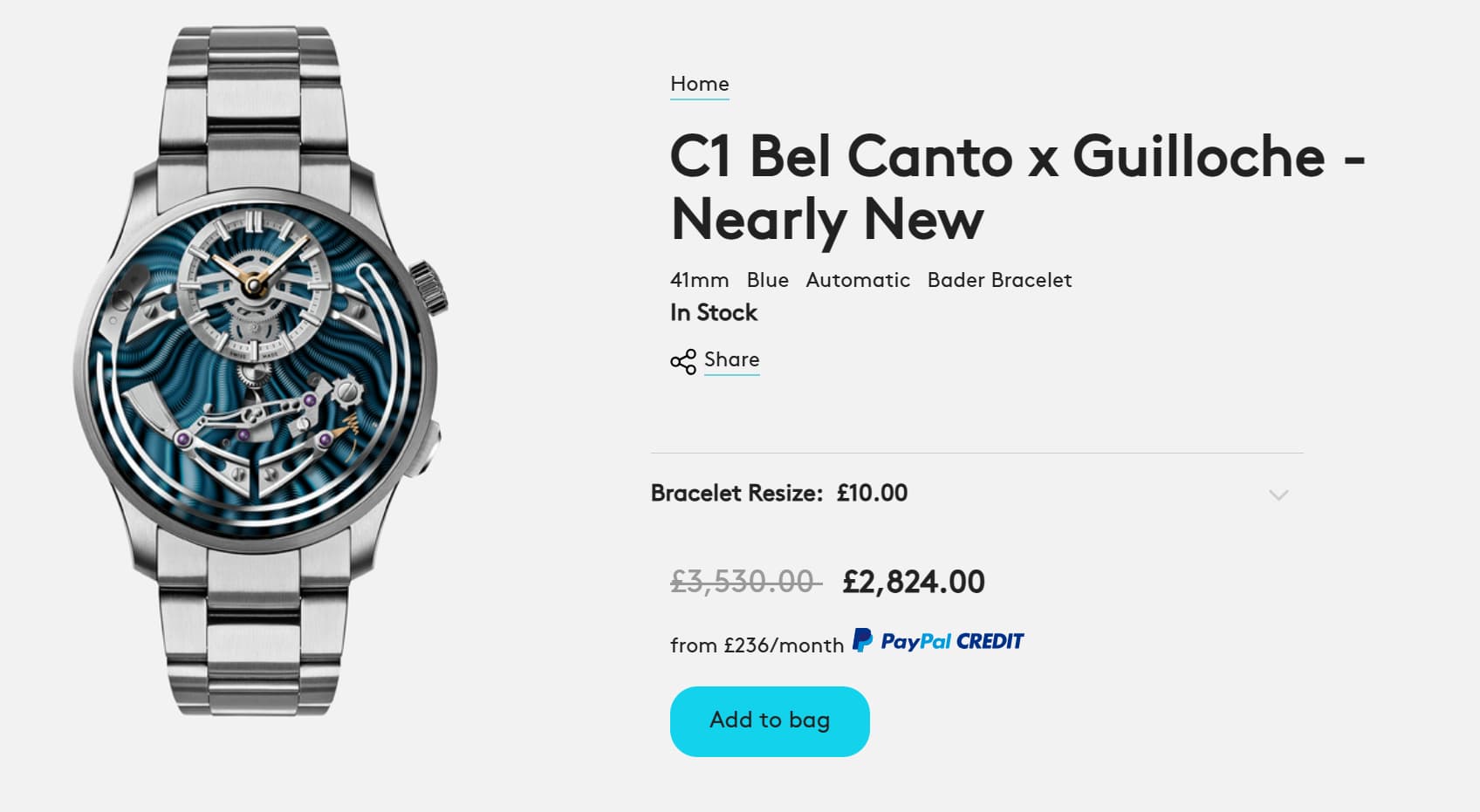Click the £2,824.00 sale price
The height and width of the screenshot is (812, 1480).
pos(913,582)
